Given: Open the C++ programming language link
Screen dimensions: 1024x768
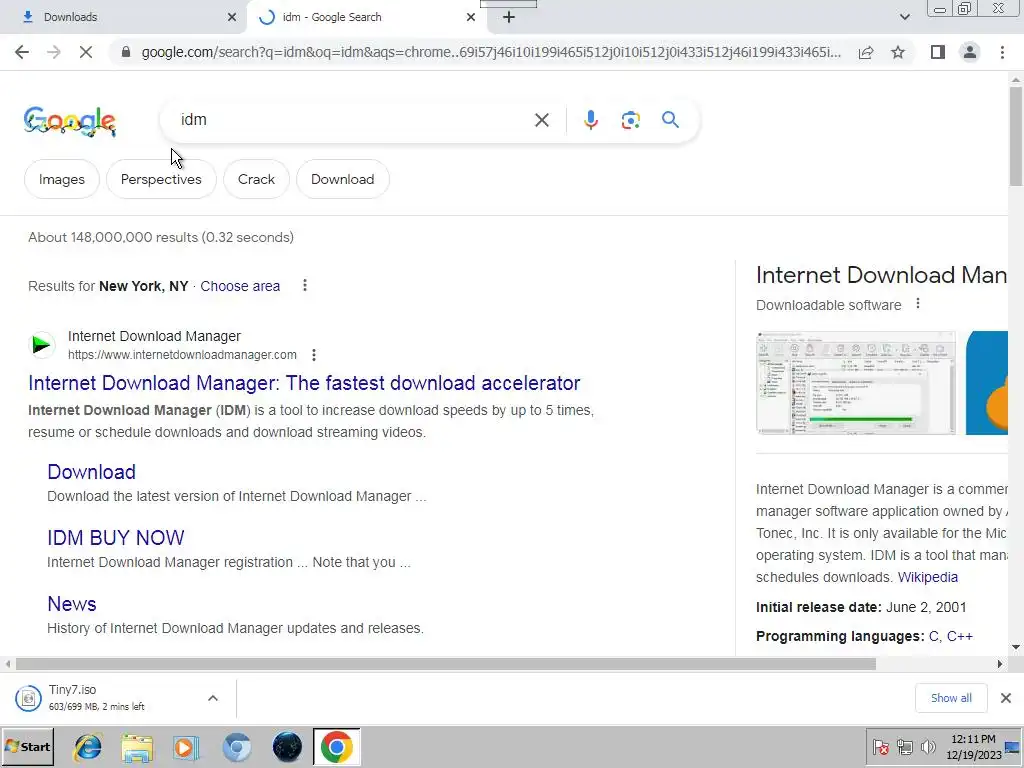Looking at the screenshot, I should [960, 636].
